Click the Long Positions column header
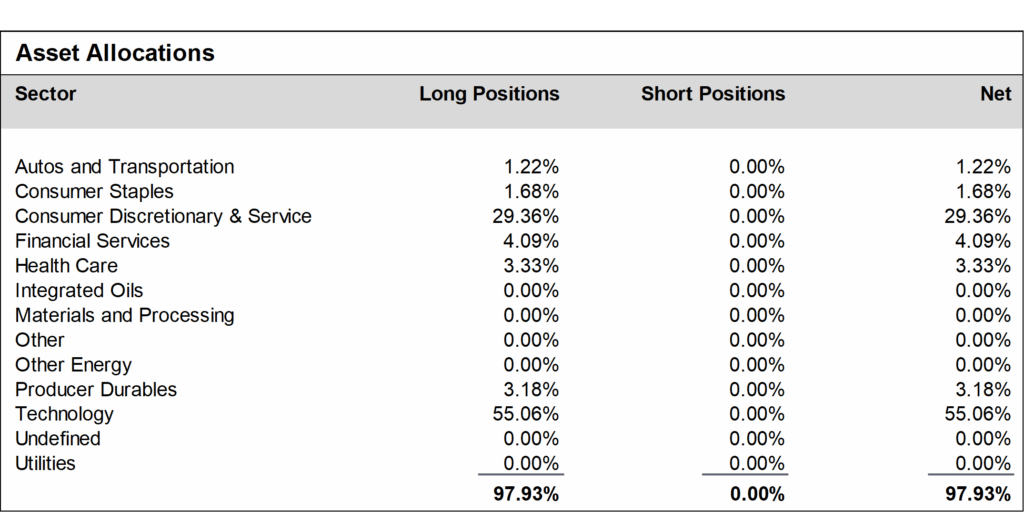The width and height of the screenshot is (1024, 512). (x=489, y=94)
